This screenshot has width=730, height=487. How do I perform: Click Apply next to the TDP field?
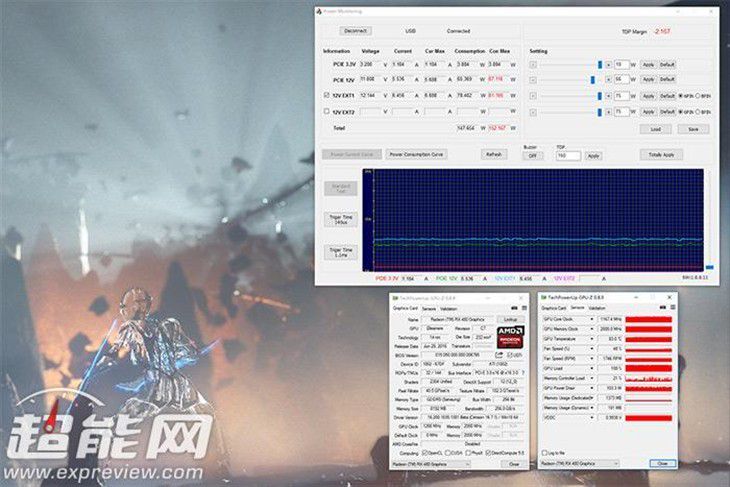coord(593,156)
